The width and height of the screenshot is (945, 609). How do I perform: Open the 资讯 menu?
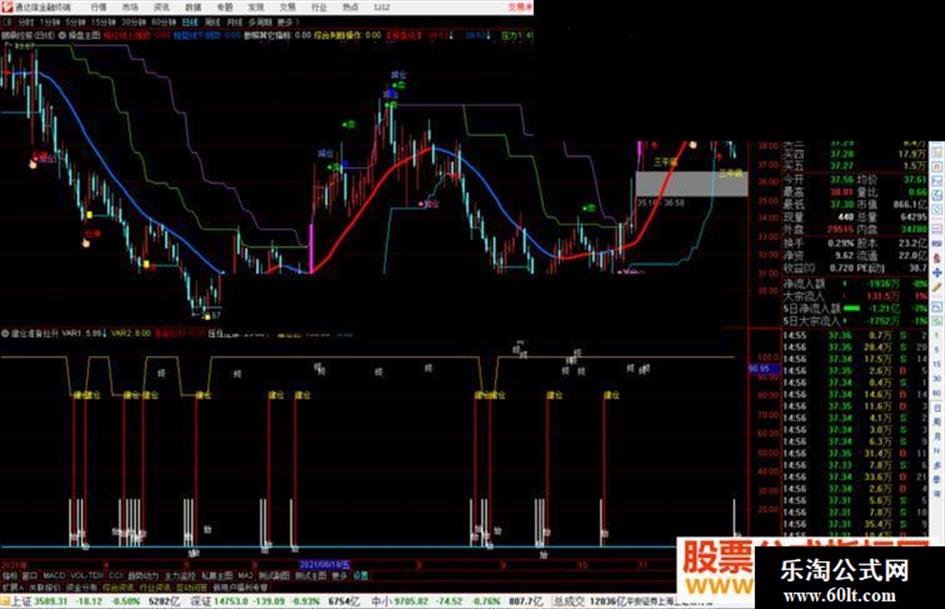(162, 7)
